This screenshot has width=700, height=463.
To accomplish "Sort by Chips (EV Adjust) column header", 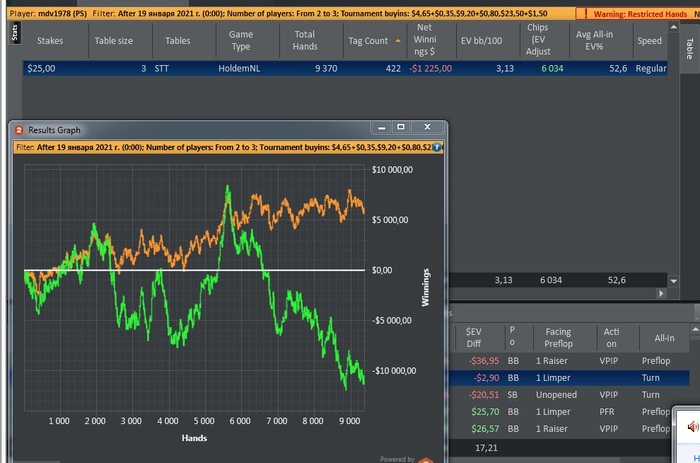I will [538, 40].
